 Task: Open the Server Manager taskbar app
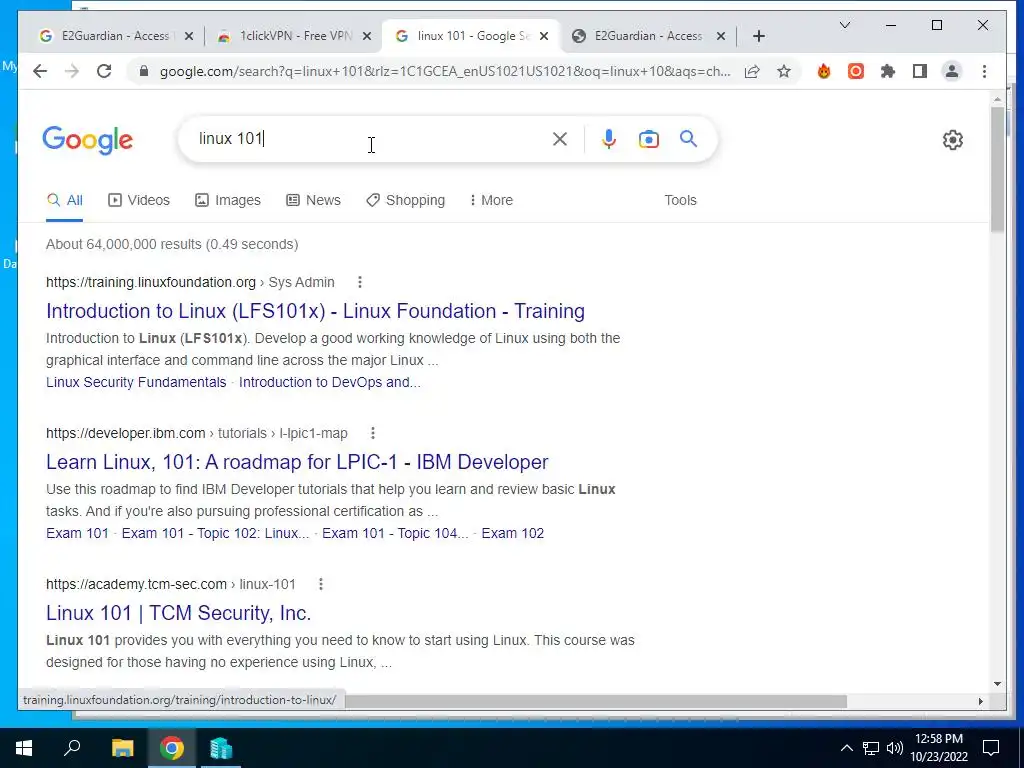[x=221, y=748]
